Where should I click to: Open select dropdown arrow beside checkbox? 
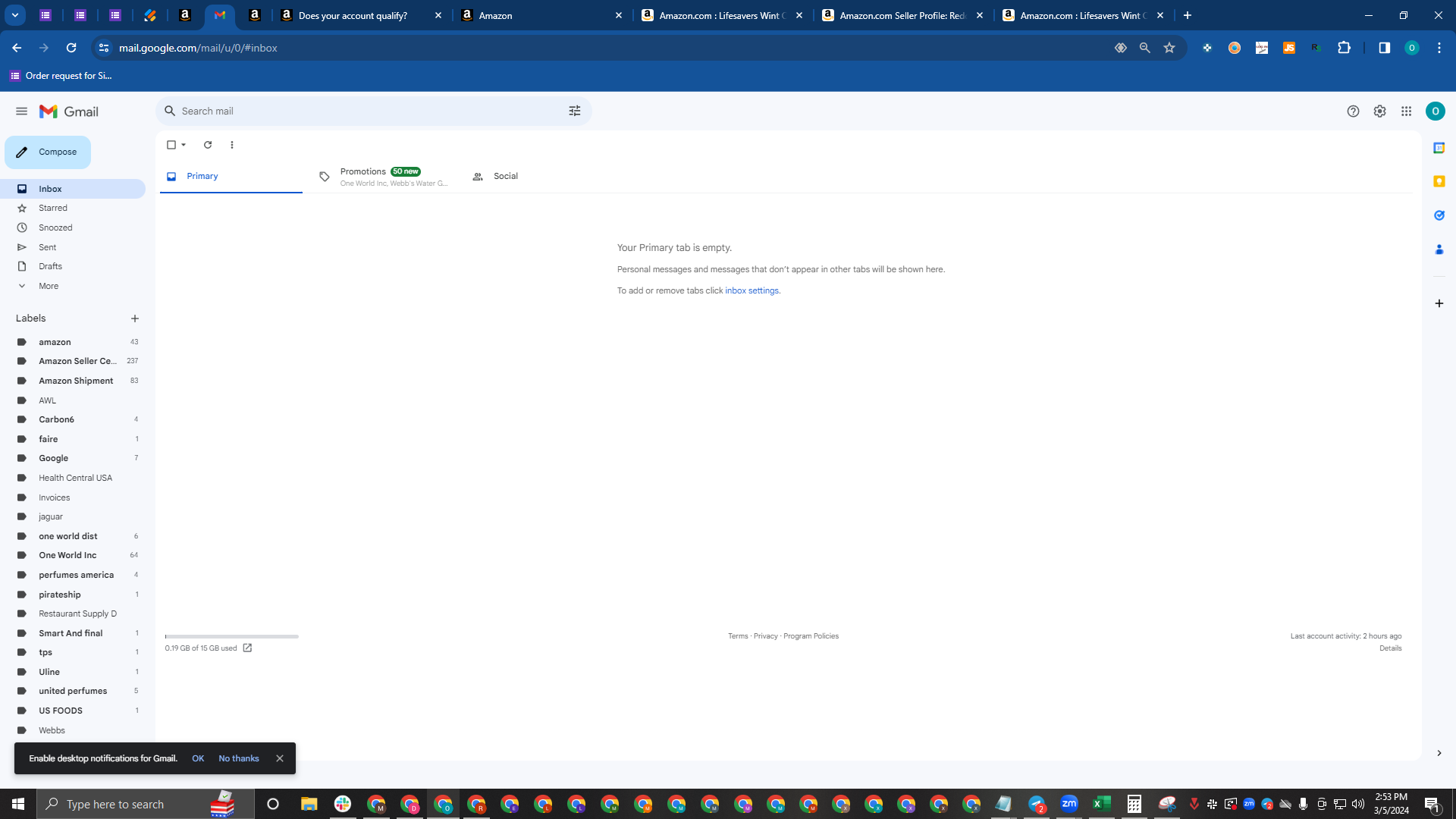[x=184, y=145]
